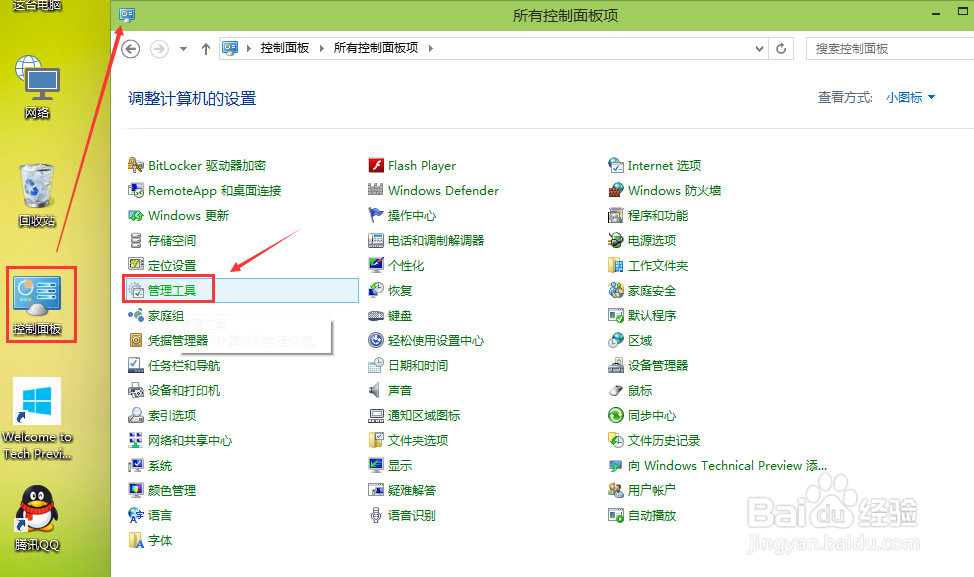This screenshot has width=974, height=577.
Task: Click the back navigation arrow
Action: point(130,47)
